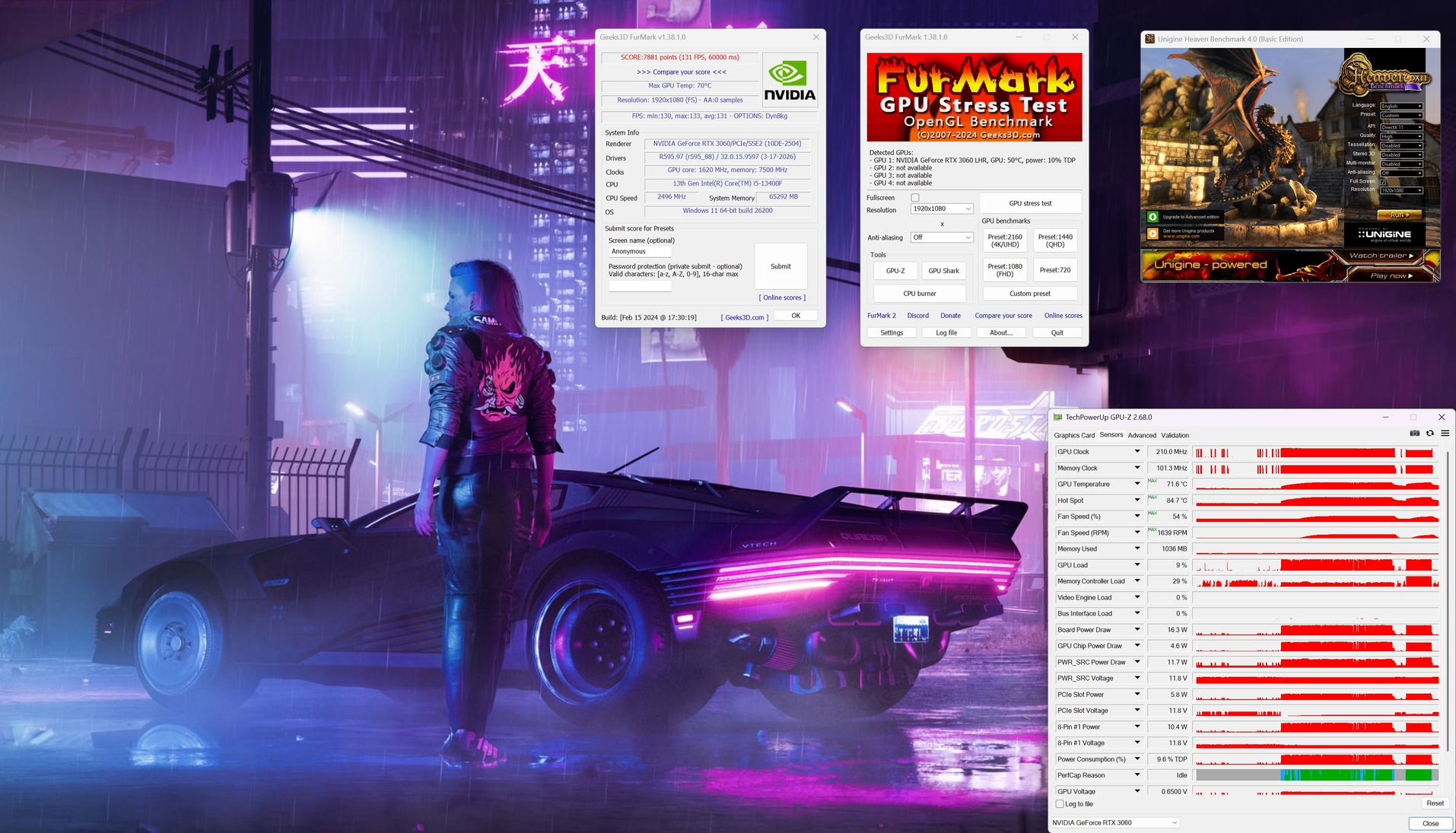Screen dimensions: 1456x833
Task: Expand the Fan Speed (RPM) sensor dropdown arrow
Action: (1137, 533)
